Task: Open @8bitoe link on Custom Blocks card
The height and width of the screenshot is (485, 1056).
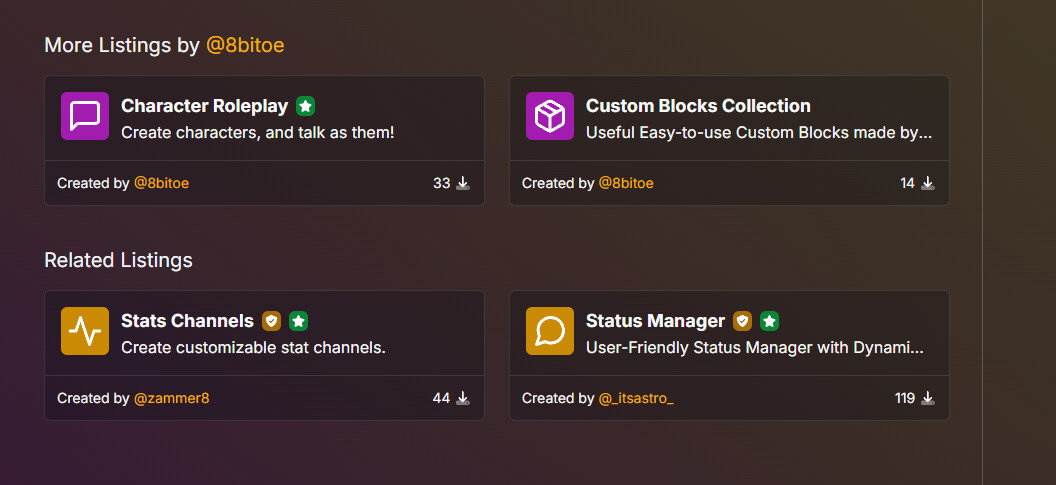Action: (x=626, y=183)
